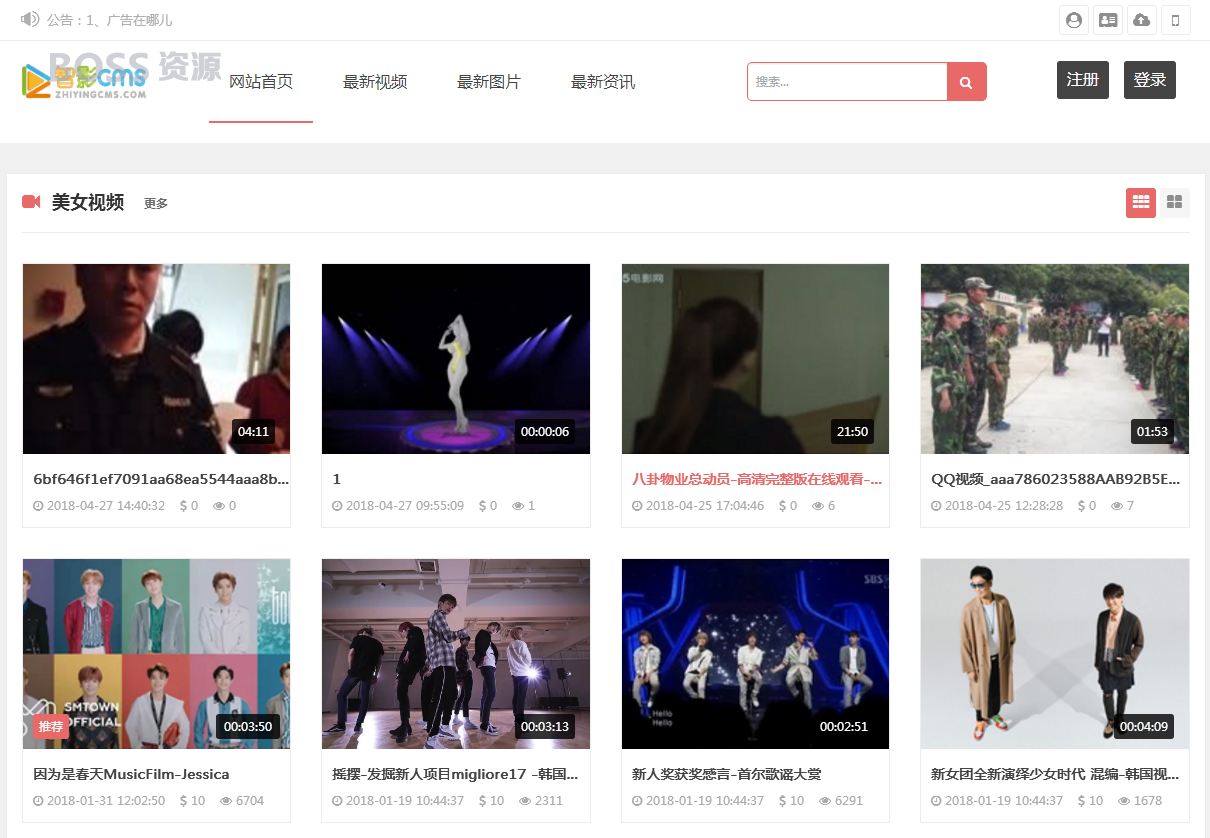Click the red title 八卦物业总动员-高清完整版在线观看
The image size is (1210, 838).
757,479
